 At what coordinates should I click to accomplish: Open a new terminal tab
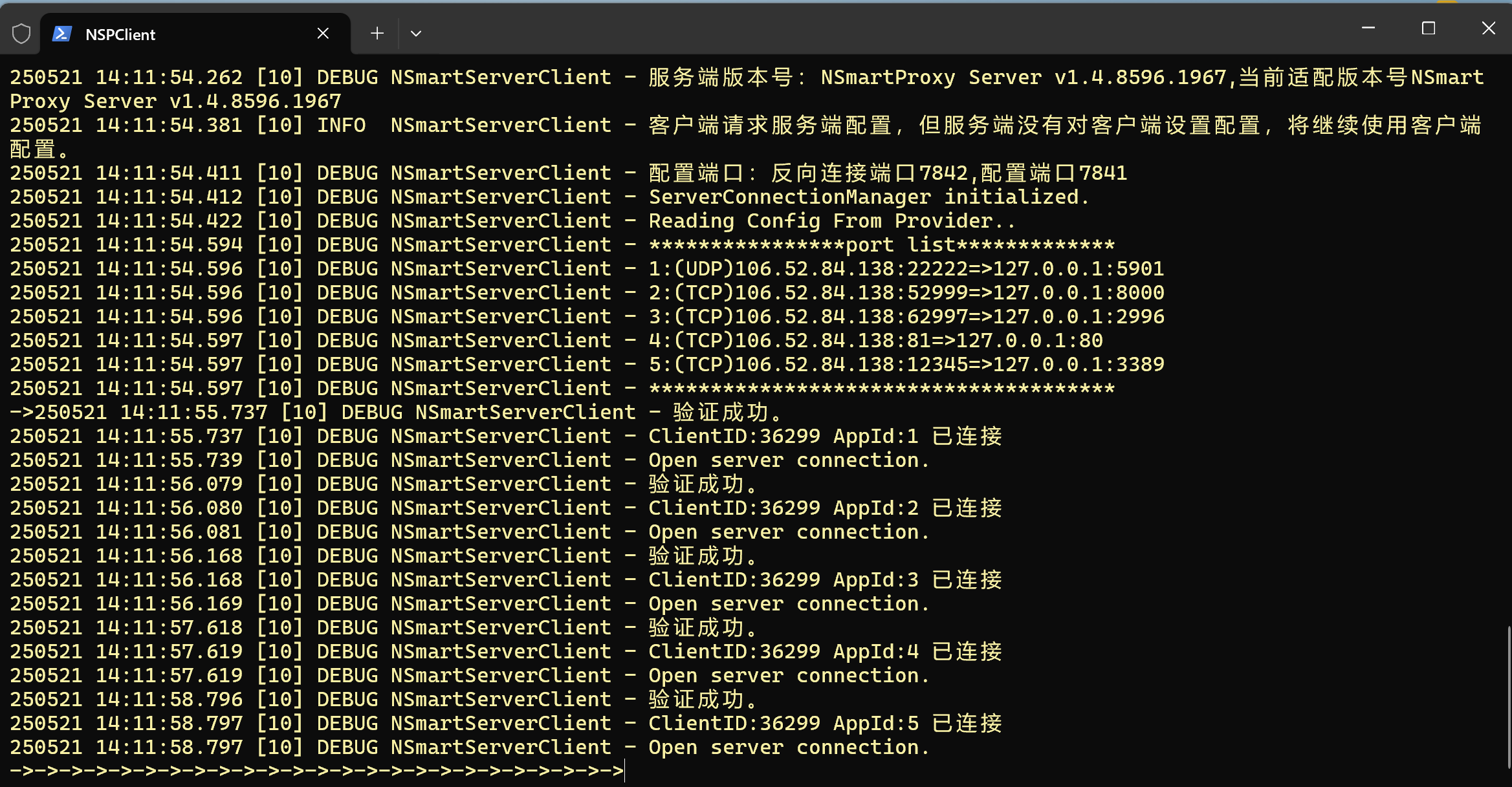coord(377,33)
